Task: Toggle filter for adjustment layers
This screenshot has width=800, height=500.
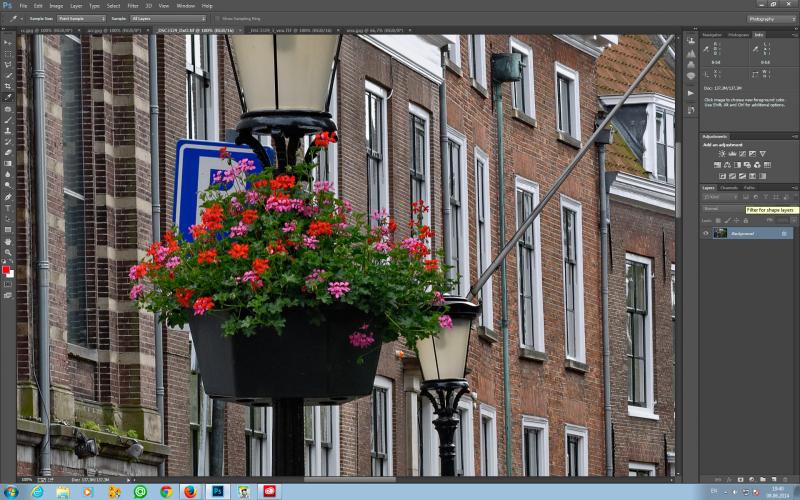Action: tap(756, 197)
